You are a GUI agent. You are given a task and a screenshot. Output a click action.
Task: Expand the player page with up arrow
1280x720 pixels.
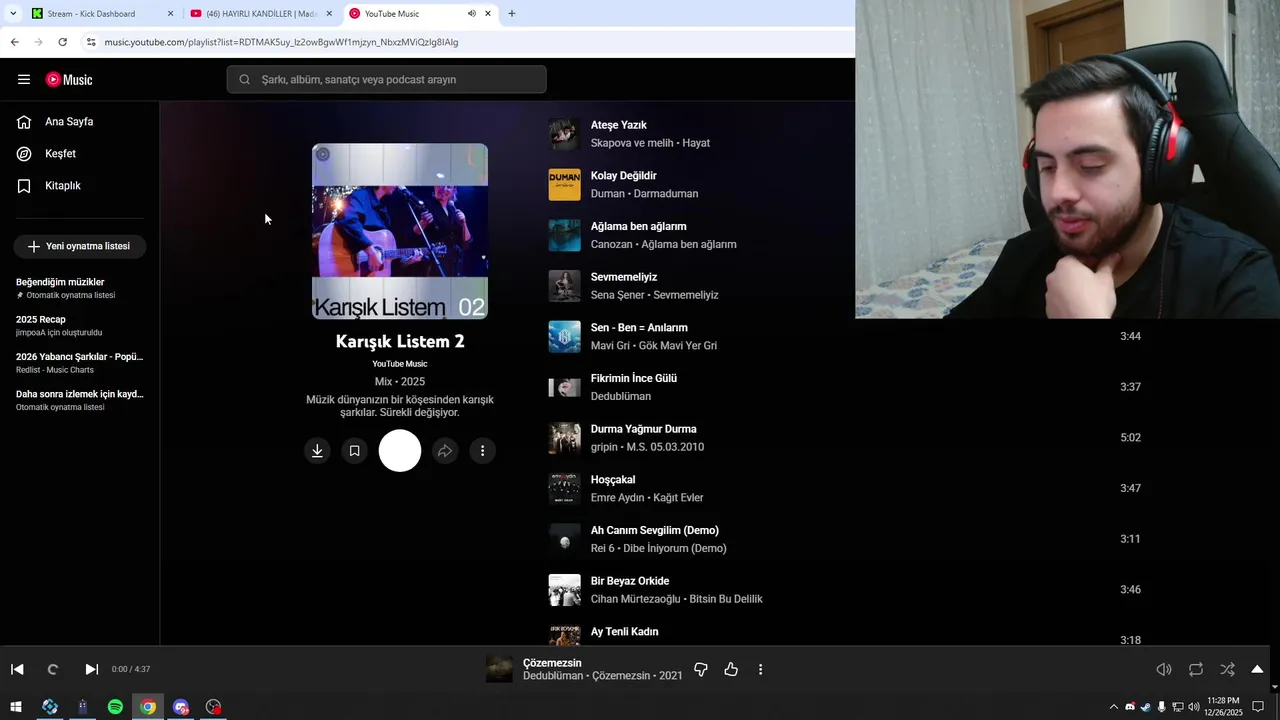pyautogui.click(x=1257, y=669)
